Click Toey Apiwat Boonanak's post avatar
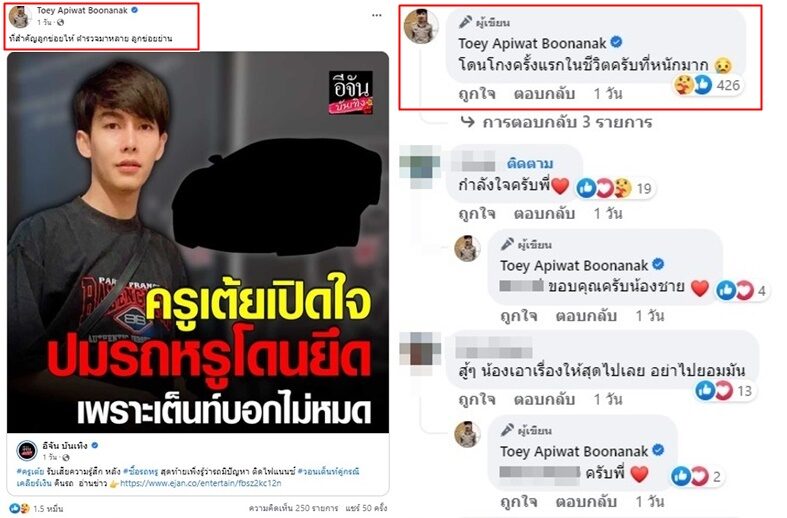 pyautogui.click(x=21, y=17)
